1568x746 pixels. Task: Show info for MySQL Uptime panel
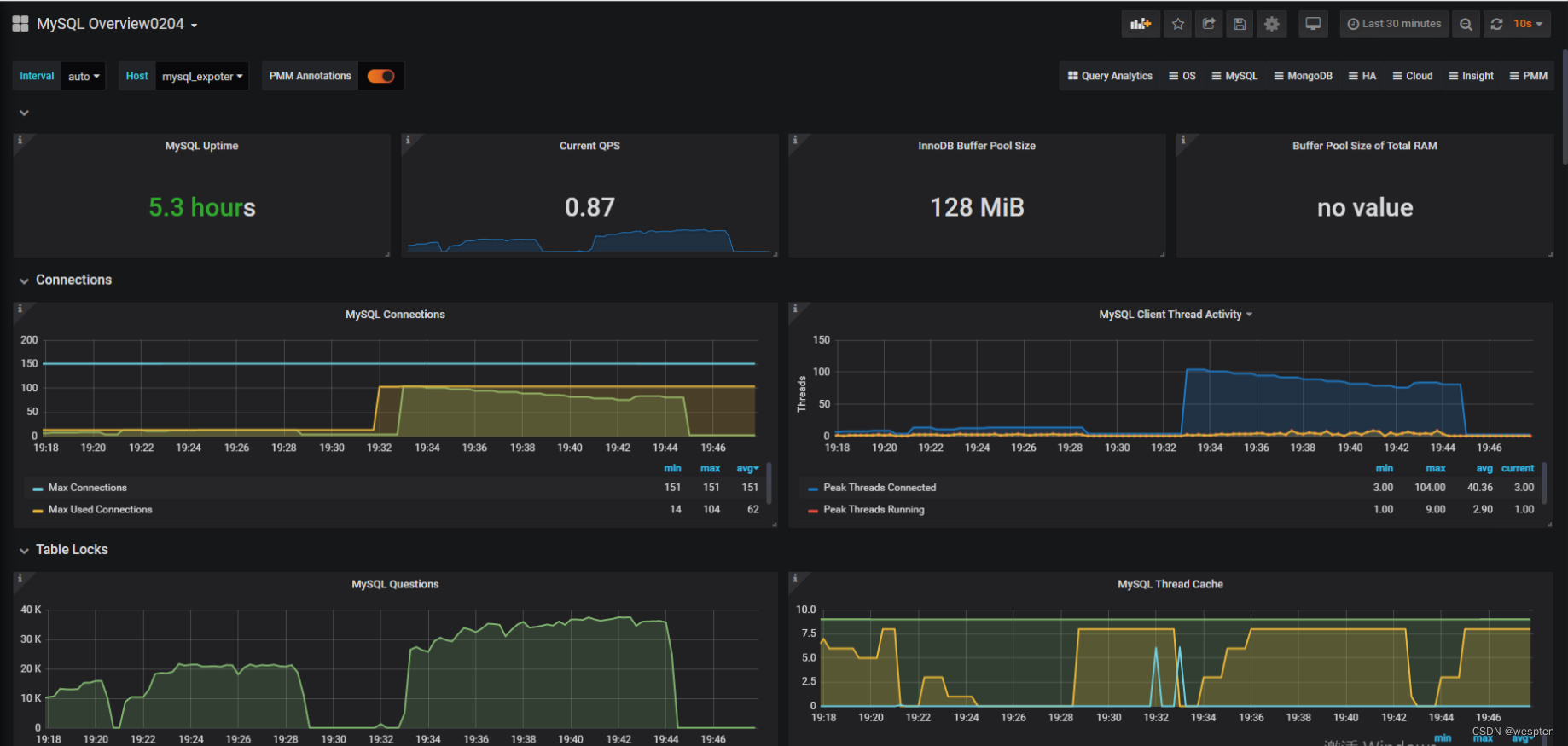20,140
